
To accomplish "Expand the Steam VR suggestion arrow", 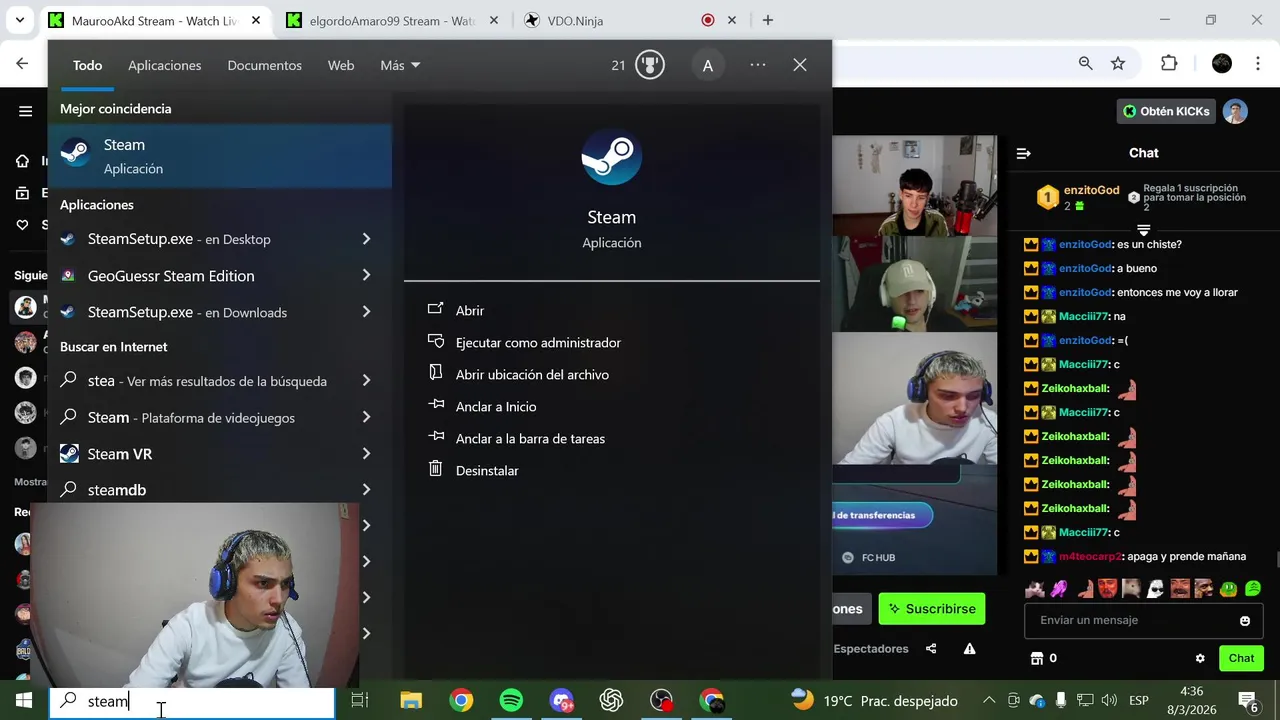I will pyautogui.click(x=366, y=454).
